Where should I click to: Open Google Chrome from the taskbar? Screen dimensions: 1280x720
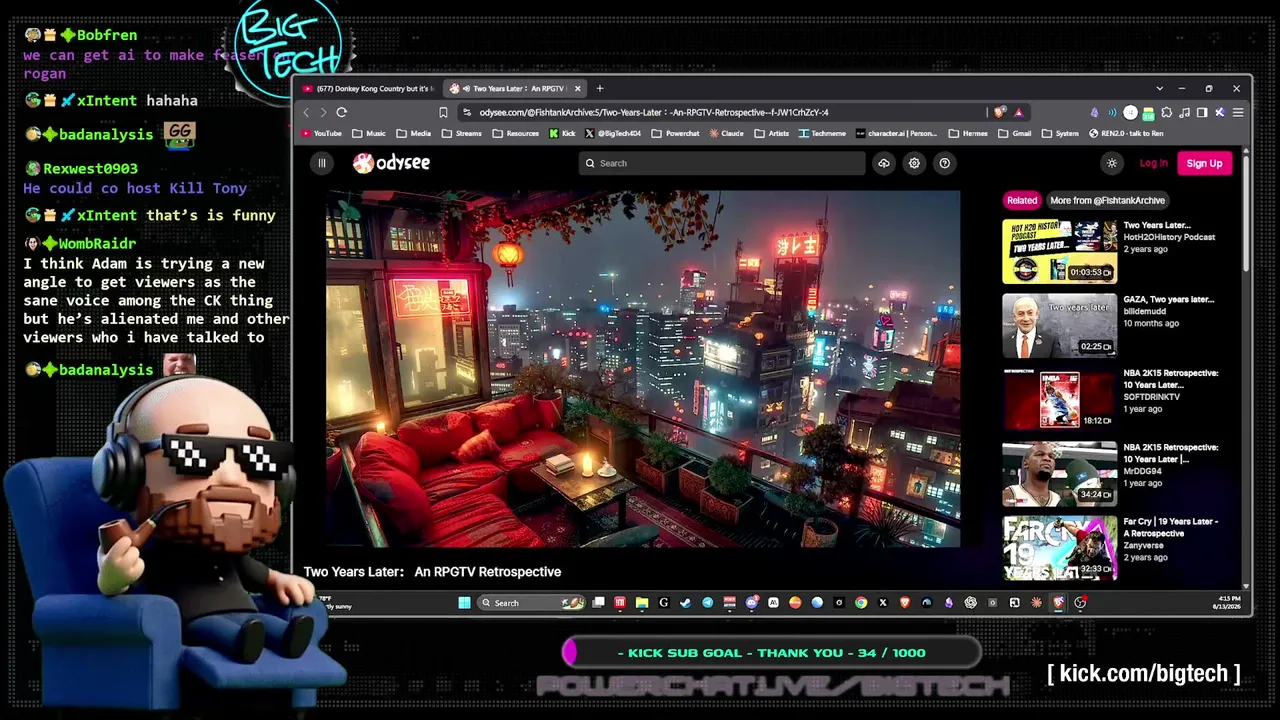(x=861, y=602)
